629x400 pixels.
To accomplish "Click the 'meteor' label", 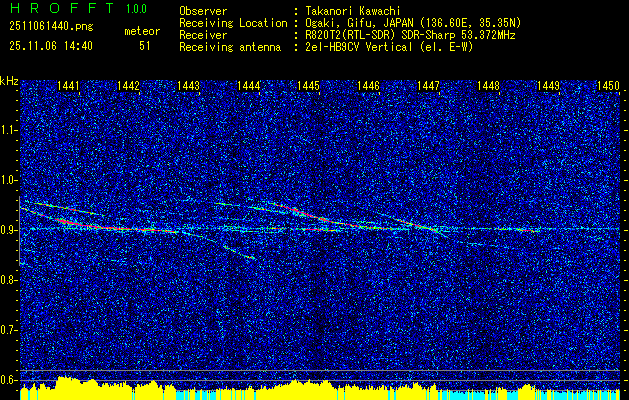I will point(142,31).
